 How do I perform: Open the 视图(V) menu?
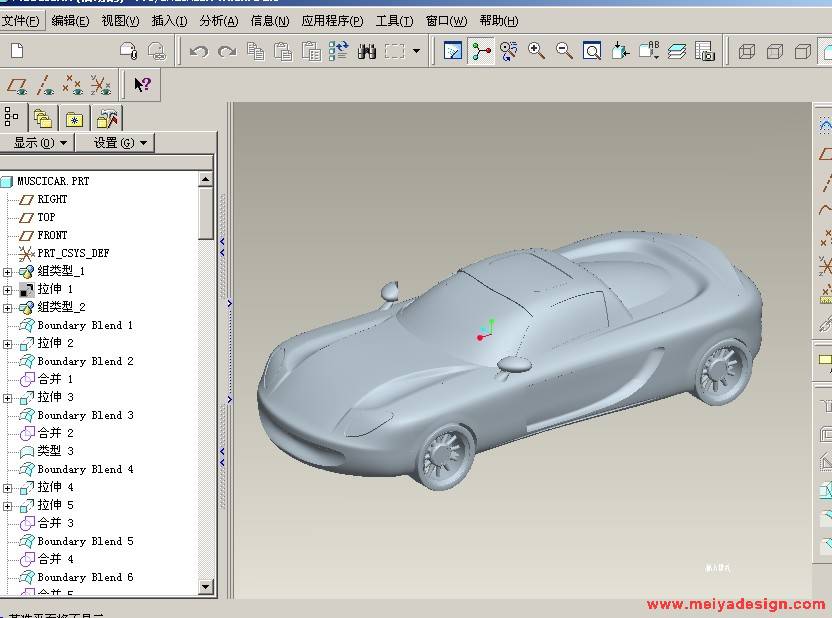pos(120,21)
